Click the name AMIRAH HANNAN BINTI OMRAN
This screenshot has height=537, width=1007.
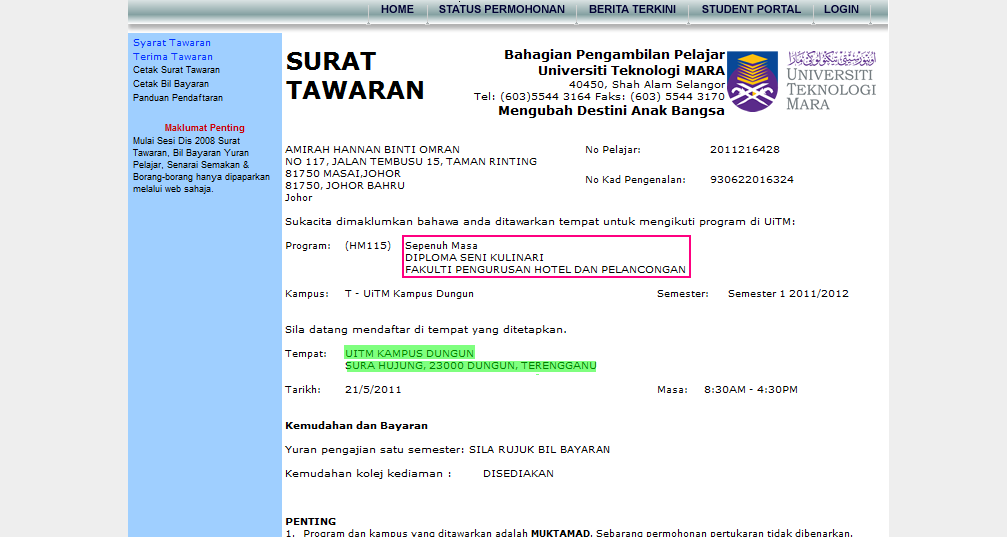(372, 150)
